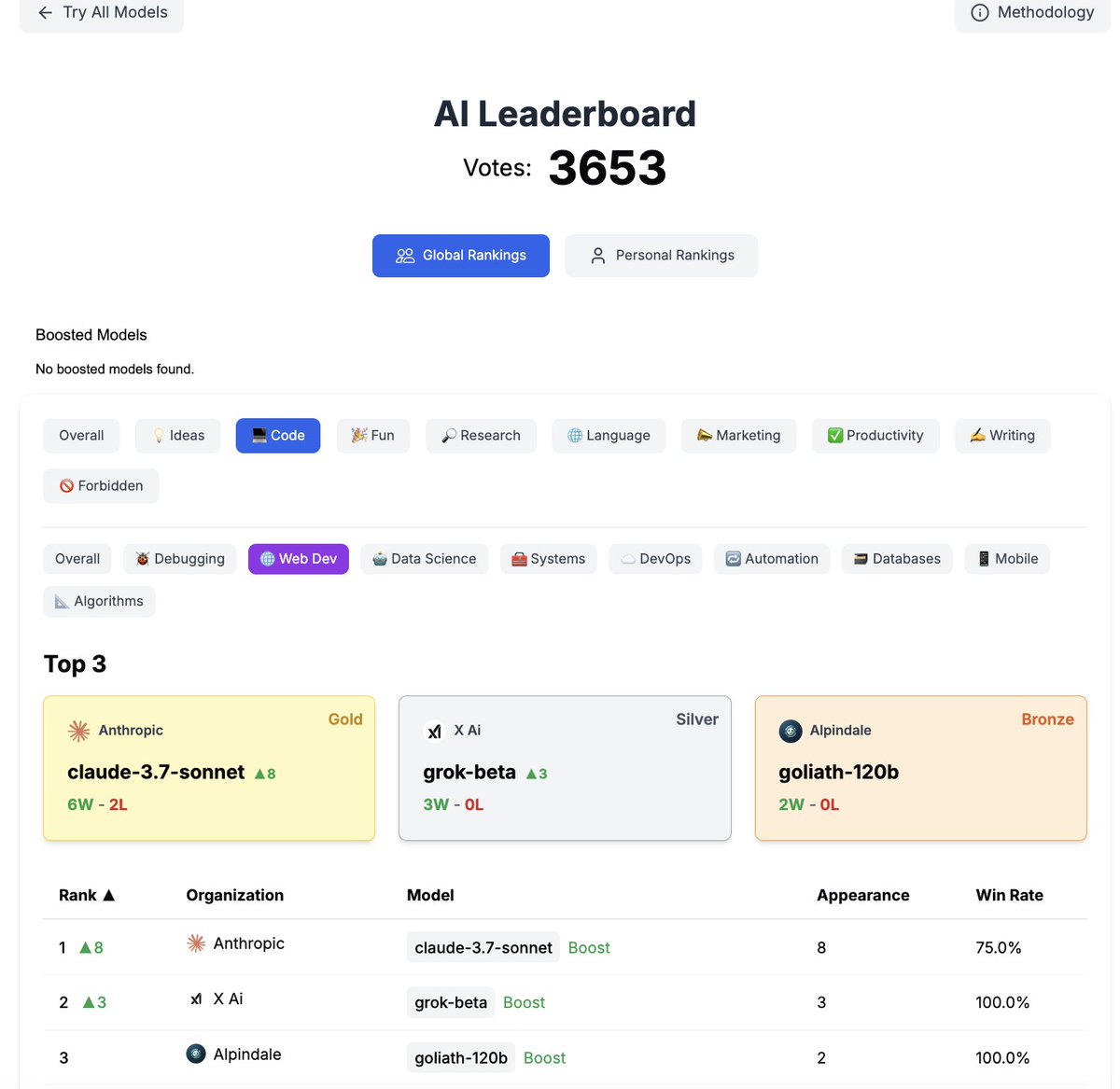Viewport: 1120px width, 1089px height.
Task: Choose the Fun category
Action: point(373,436)
